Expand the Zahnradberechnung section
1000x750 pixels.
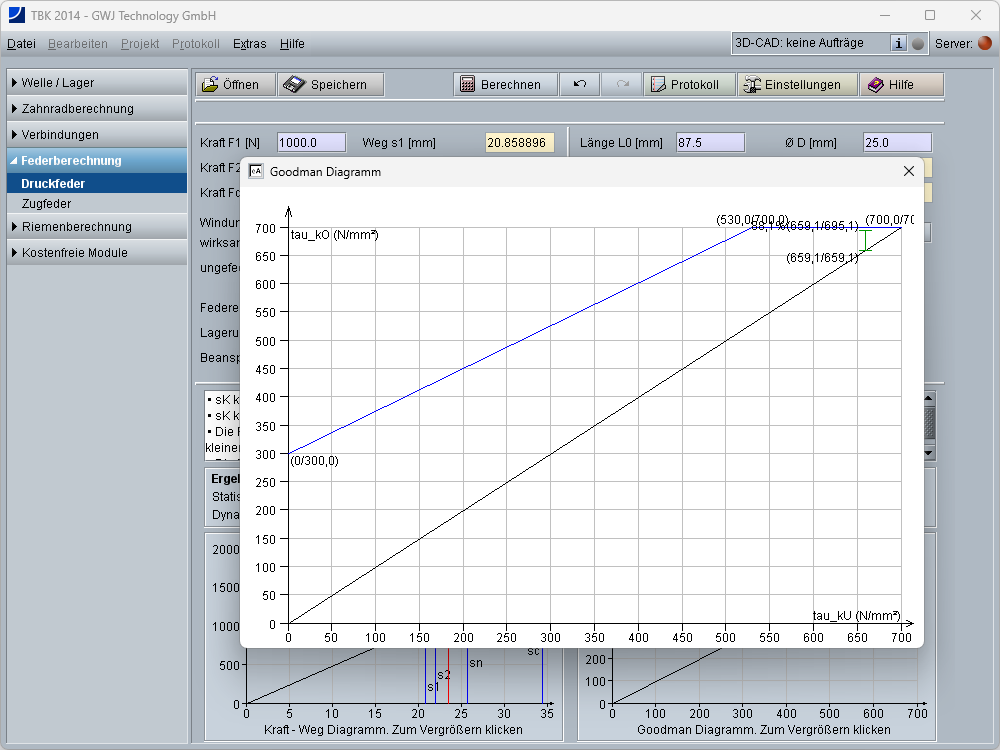pos(97,109)
